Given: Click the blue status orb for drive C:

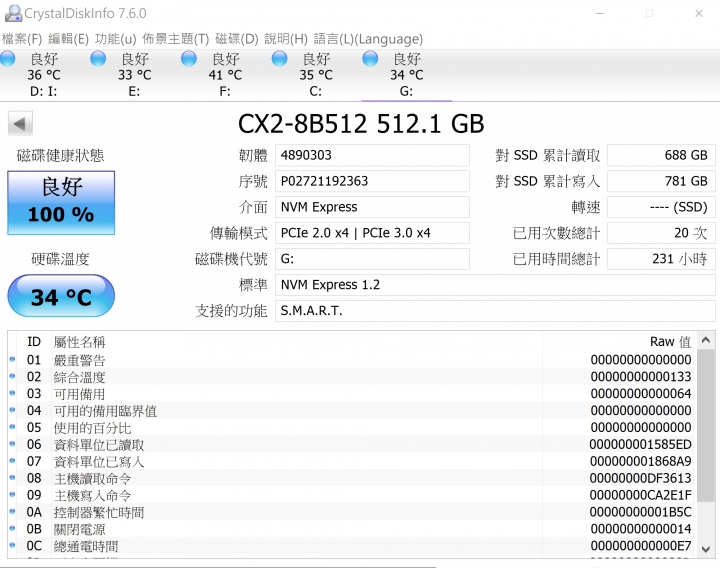Looking at the screenshot, I should pos(279,59).
